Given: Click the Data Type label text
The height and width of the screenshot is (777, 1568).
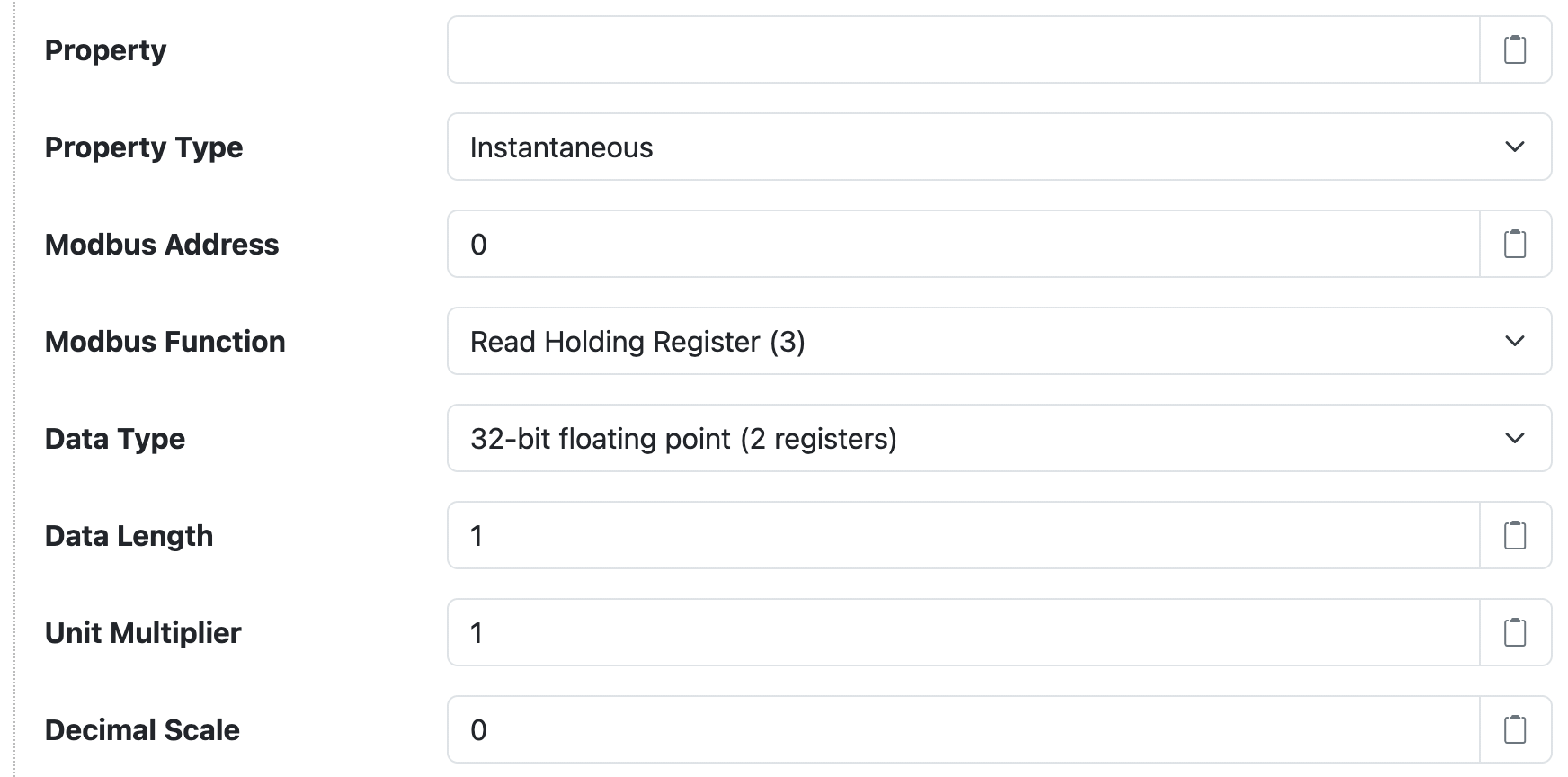Looking at the screenshot, I should point(115,438).
